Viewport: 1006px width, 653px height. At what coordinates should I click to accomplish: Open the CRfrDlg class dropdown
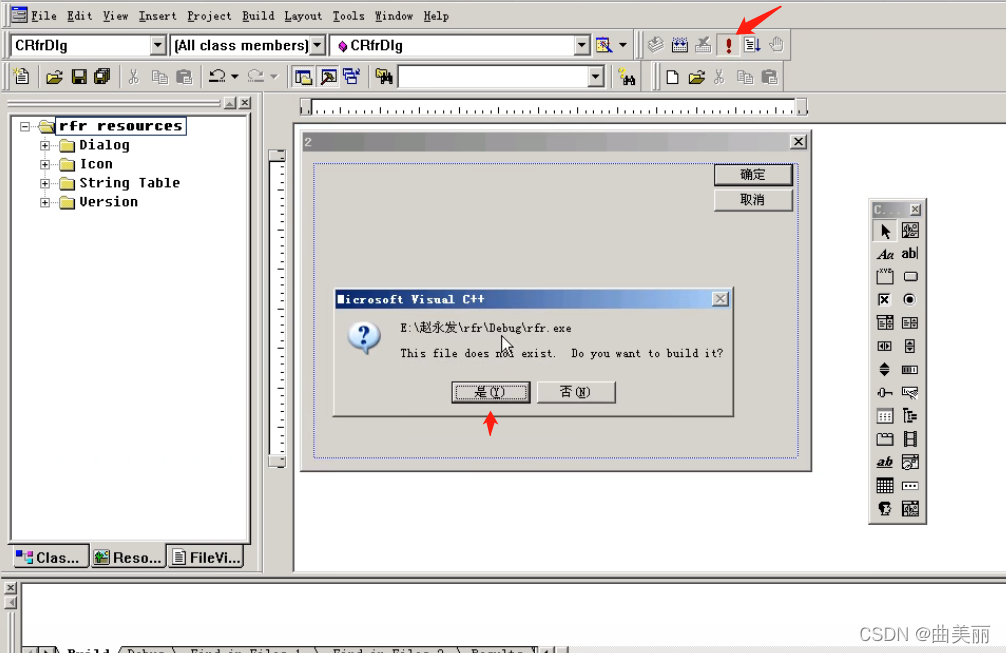[x=158, y=46]
